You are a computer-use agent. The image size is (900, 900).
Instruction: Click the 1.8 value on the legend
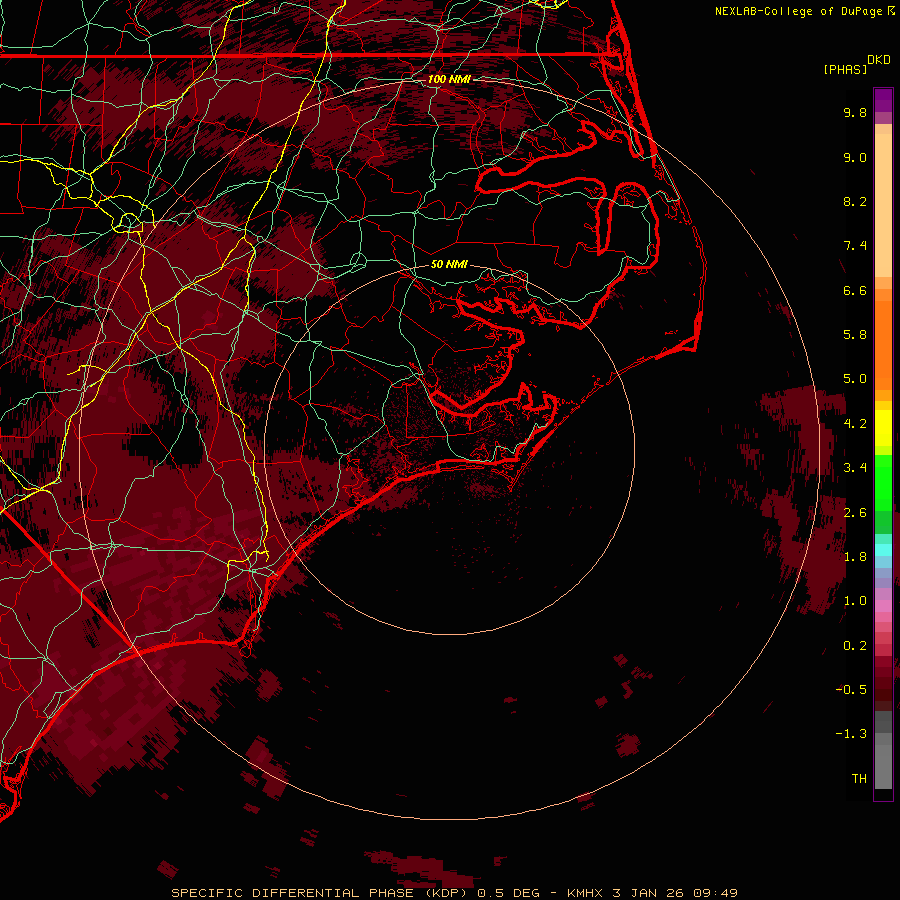pos(855,557)
